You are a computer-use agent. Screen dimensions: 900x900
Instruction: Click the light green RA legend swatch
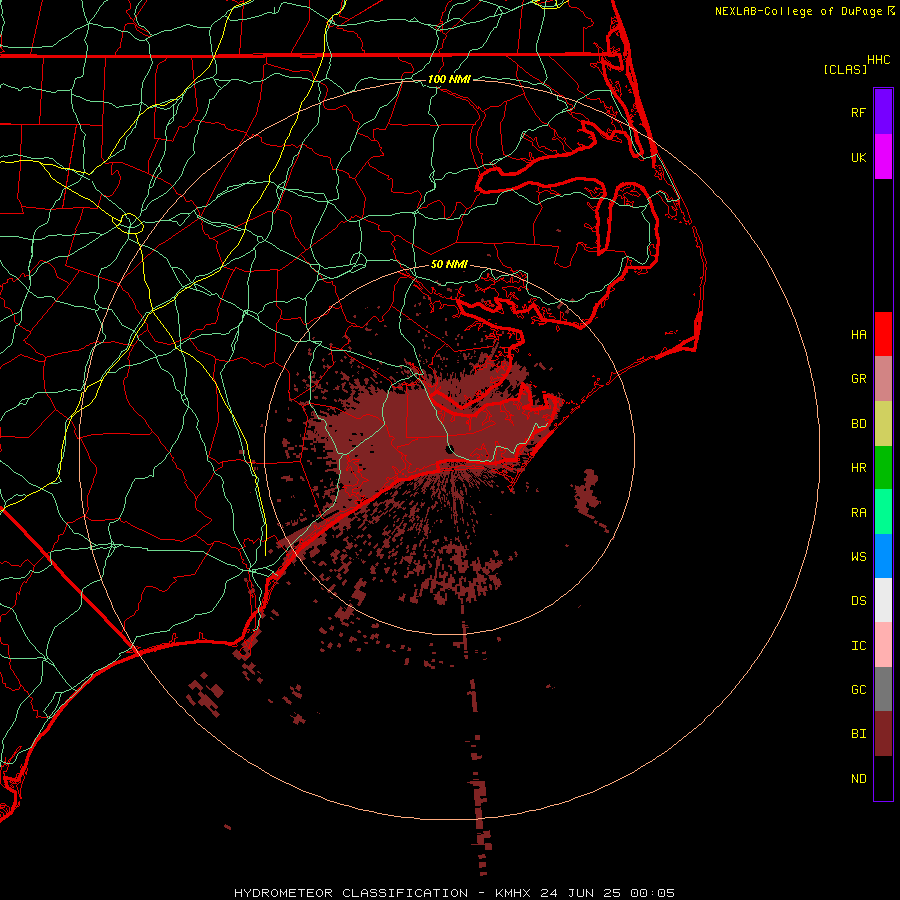883,512
